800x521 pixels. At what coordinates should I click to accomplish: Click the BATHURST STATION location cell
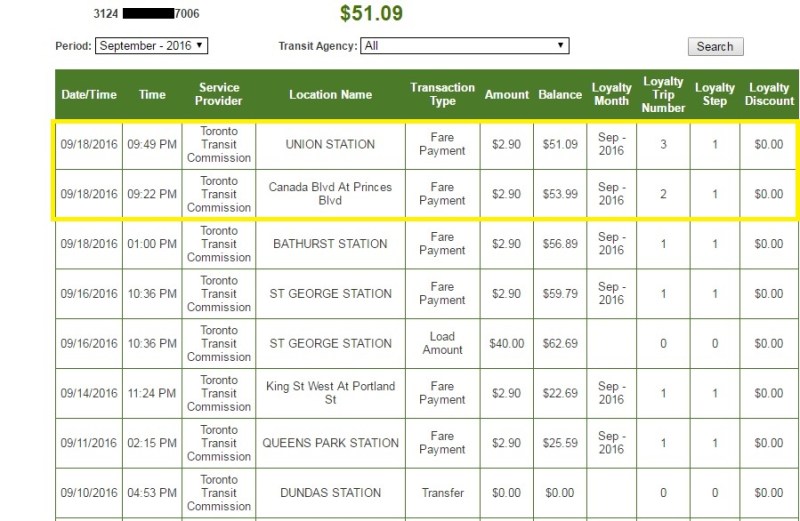click(330, 244)
